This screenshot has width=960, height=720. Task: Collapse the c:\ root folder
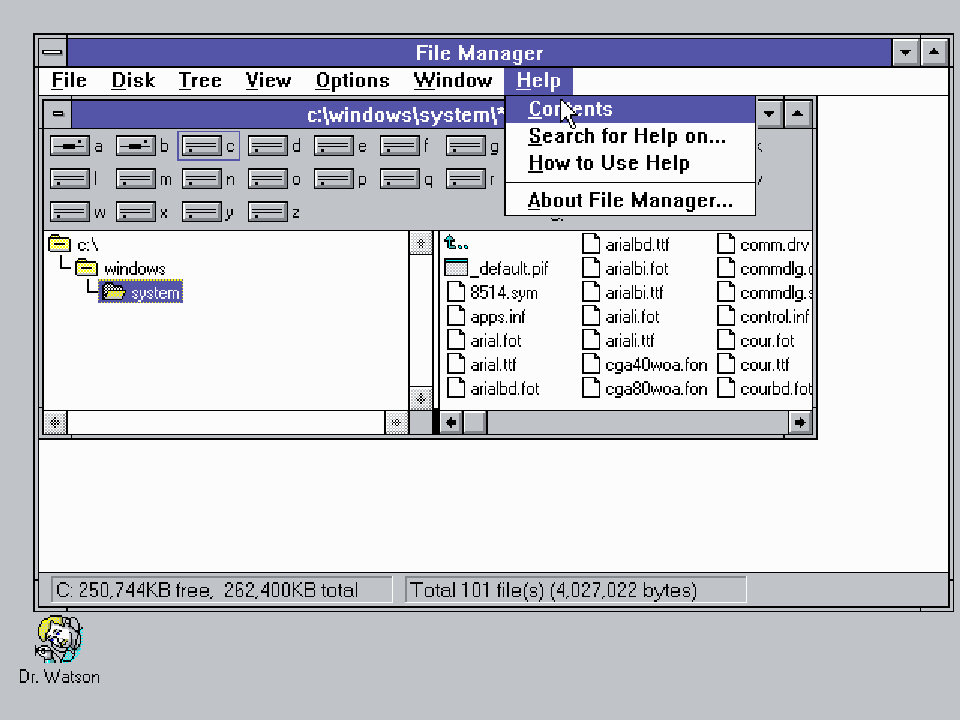point(59,244)
